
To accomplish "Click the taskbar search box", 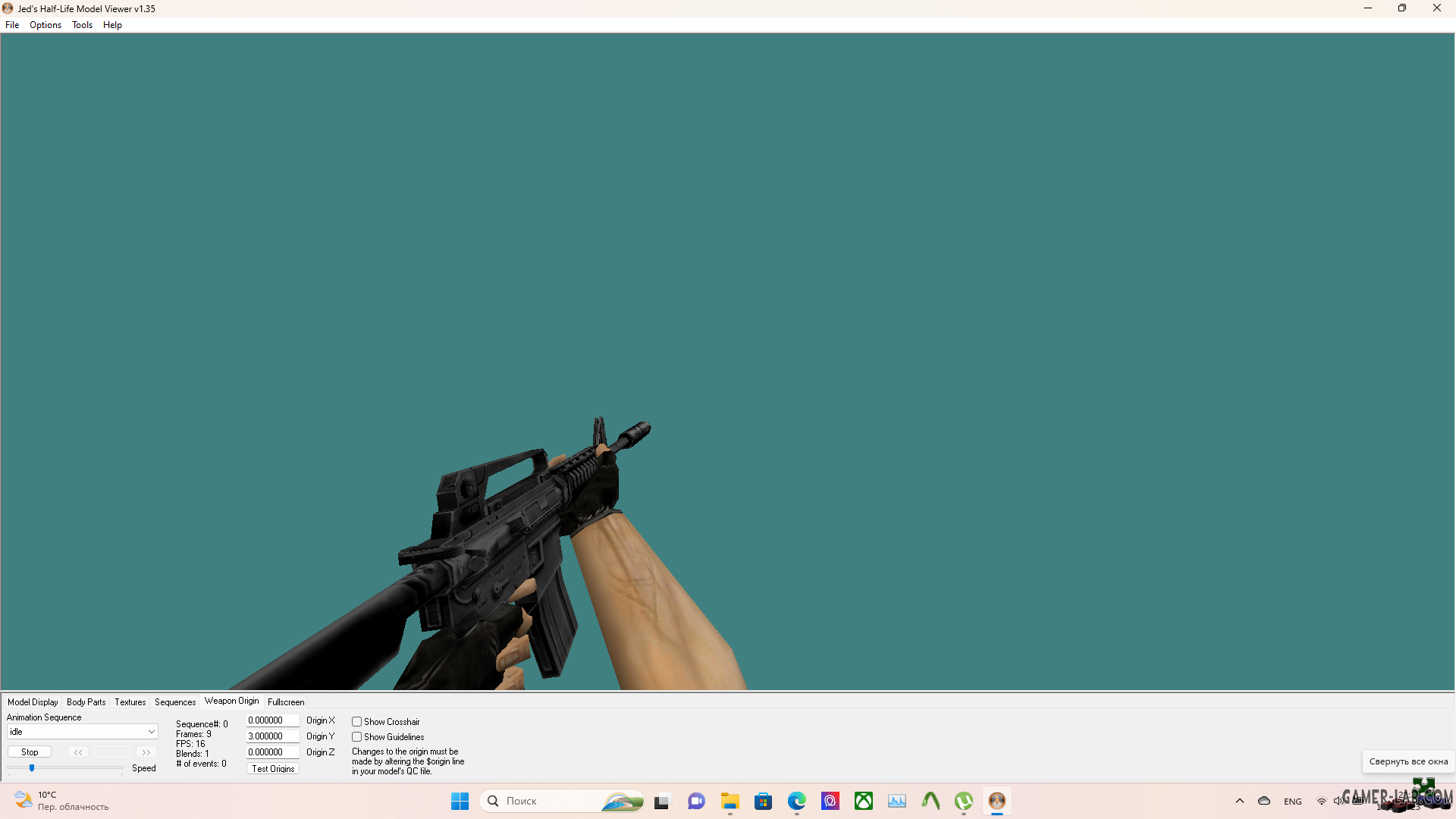I will click(x=562, y=802).
